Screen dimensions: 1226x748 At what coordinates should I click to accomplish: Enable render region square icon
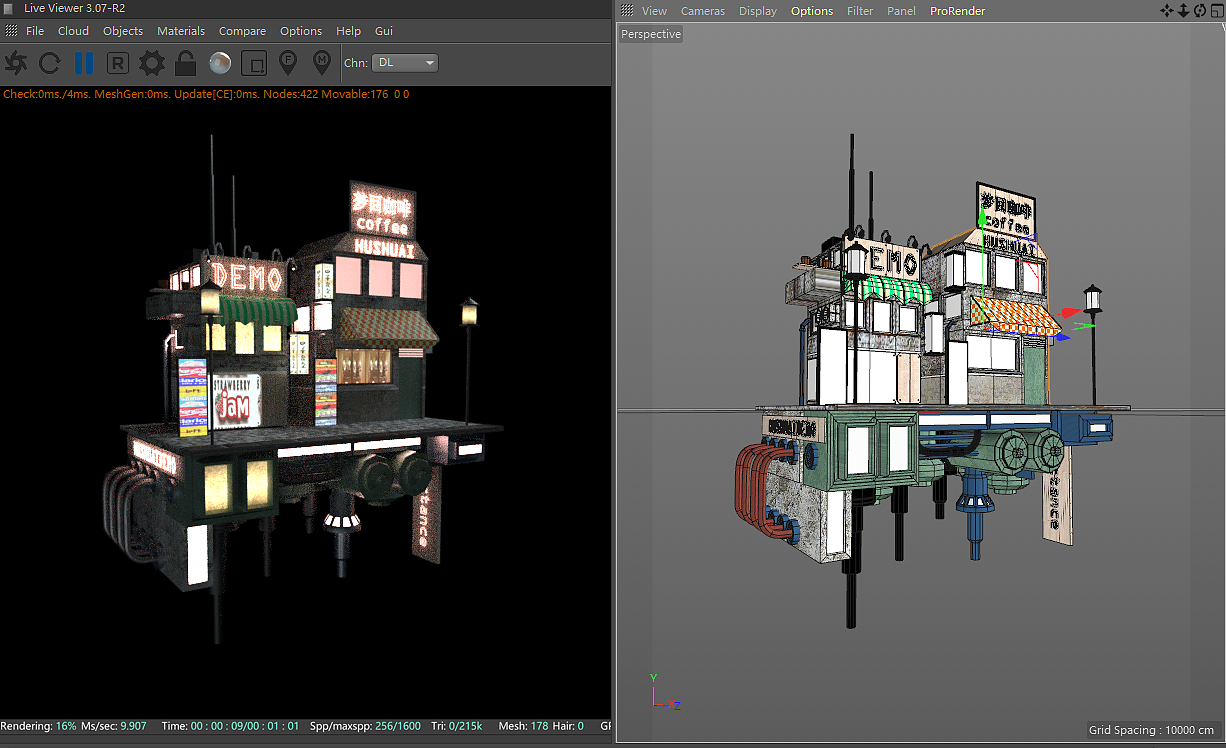(254, 63)
